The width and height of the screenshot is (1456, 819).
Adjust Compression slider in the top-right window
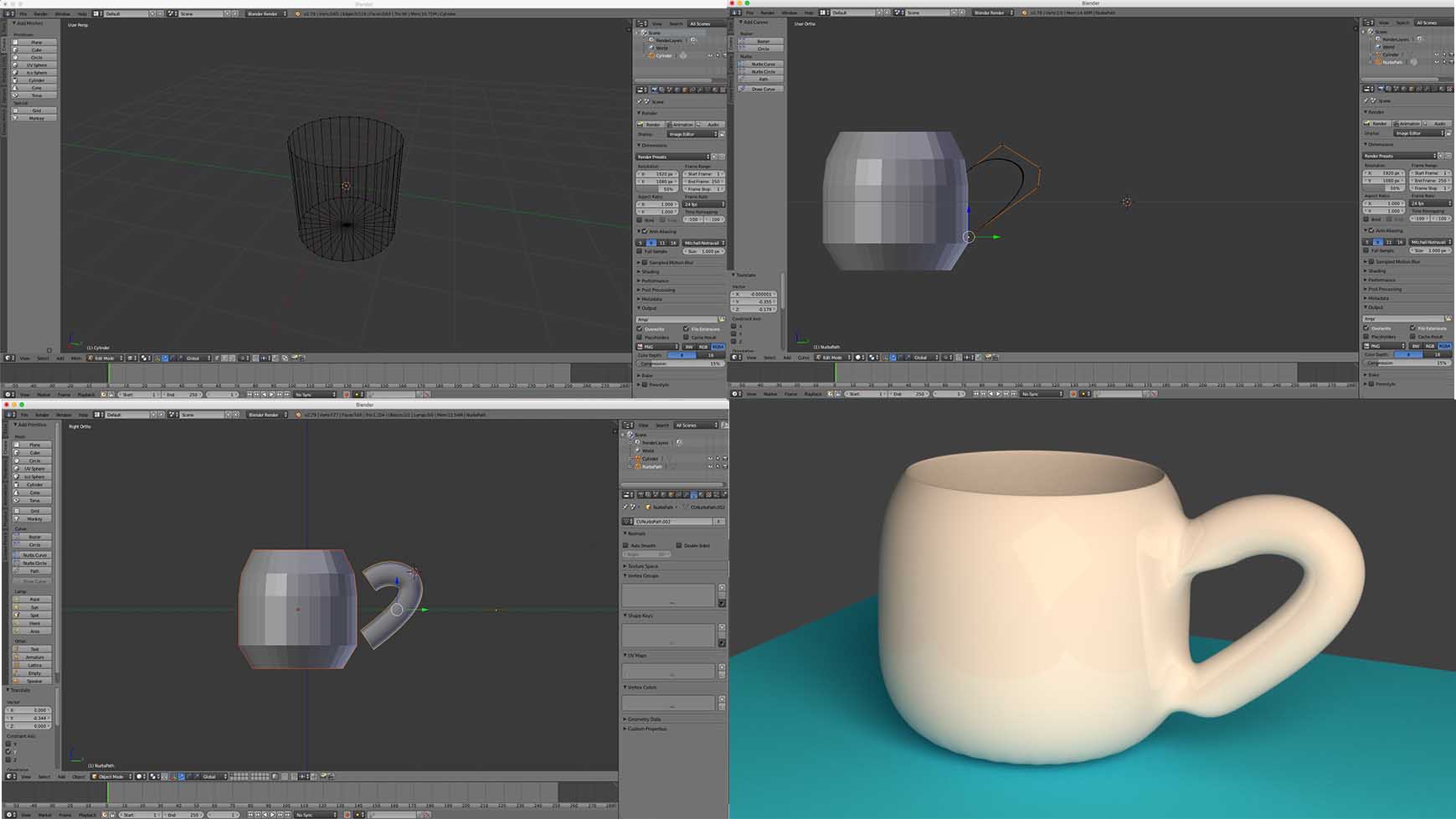tap(1407, 363)
